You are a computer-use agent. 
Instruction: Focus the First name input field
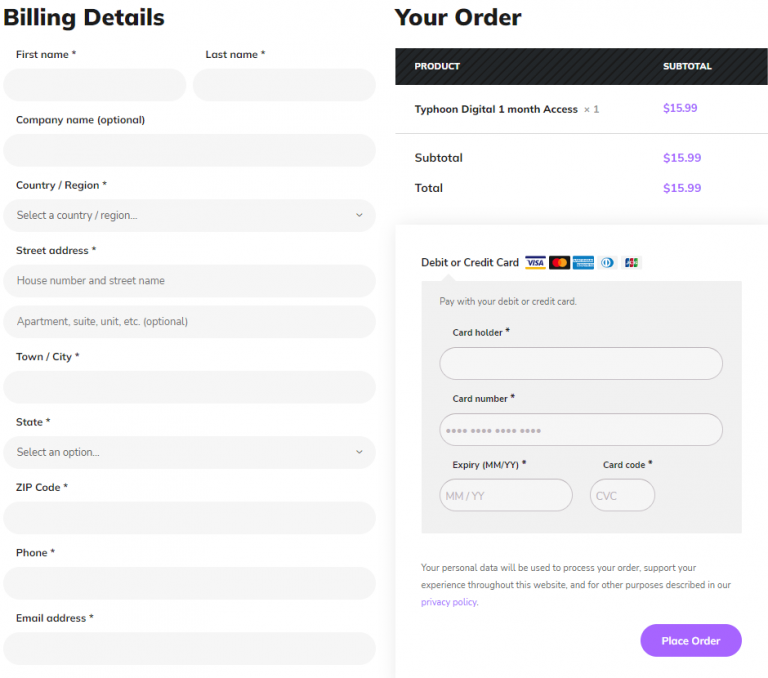point(95,85)
